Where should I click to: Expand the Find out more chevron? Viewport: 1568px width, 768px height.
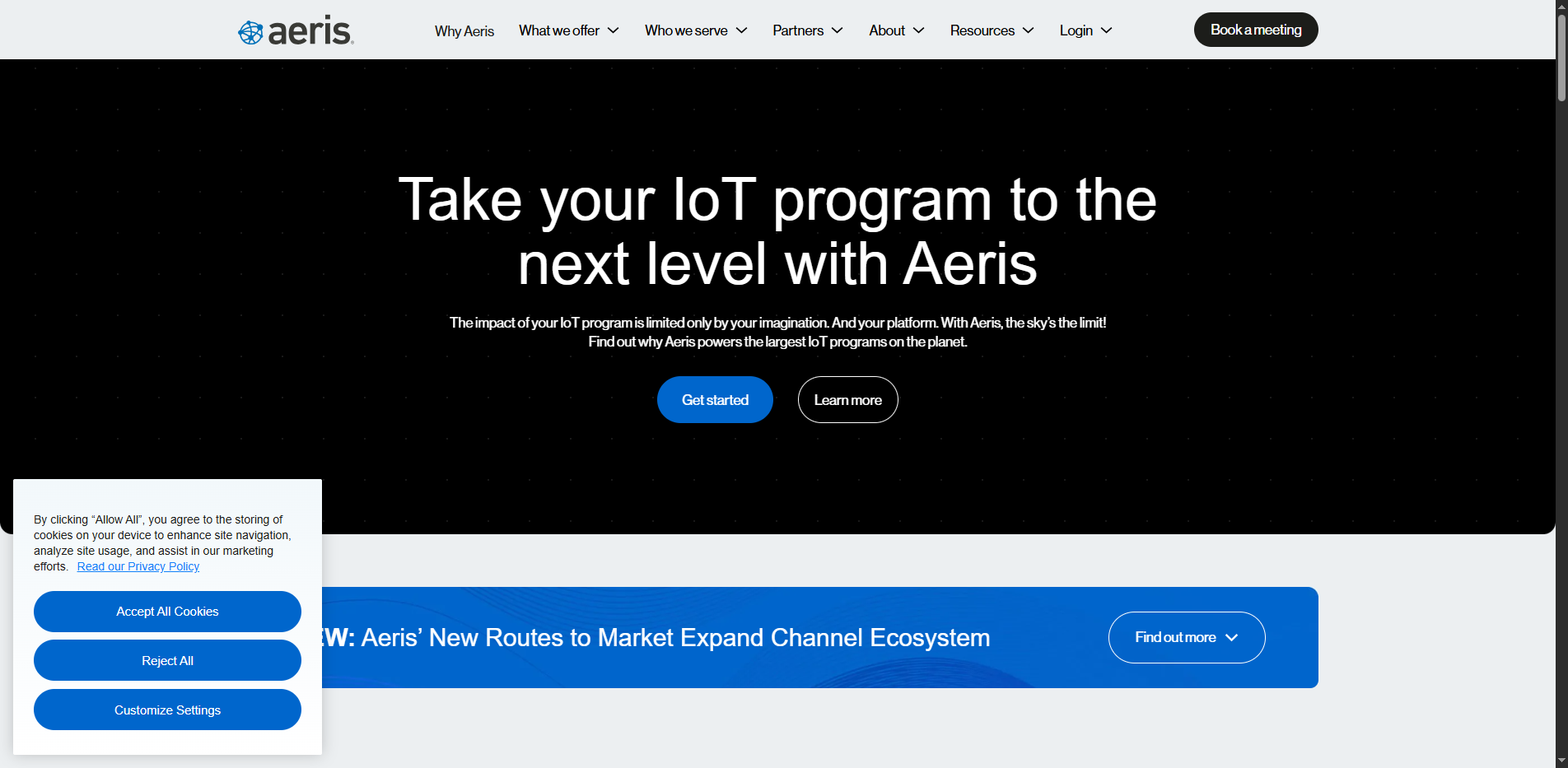[x=1231, y=638]
